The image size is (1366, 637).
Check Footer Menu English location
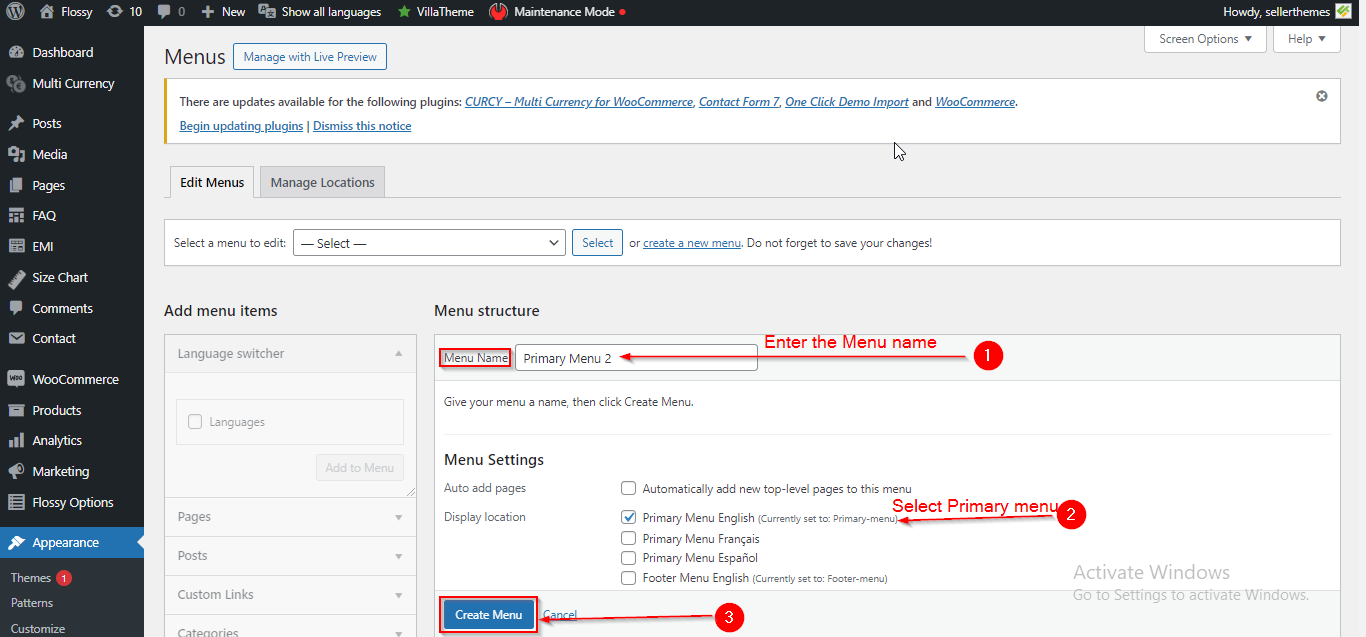pos(628,577)
